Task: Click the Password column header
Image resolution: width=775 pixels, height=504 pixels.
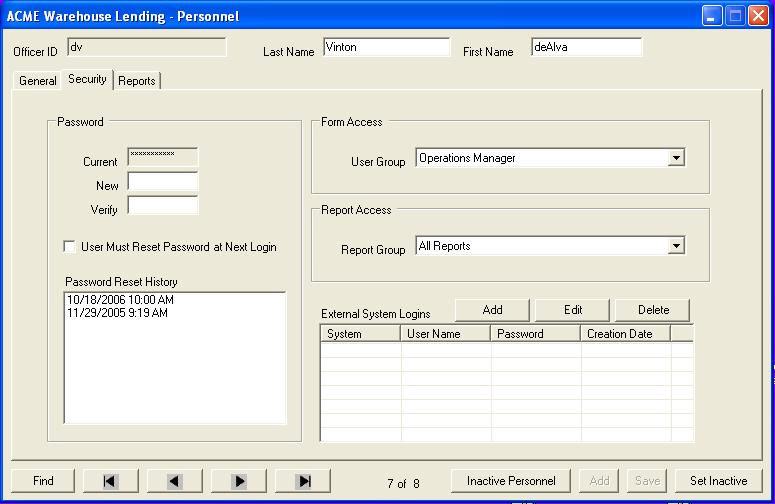Action: [536, 334]
